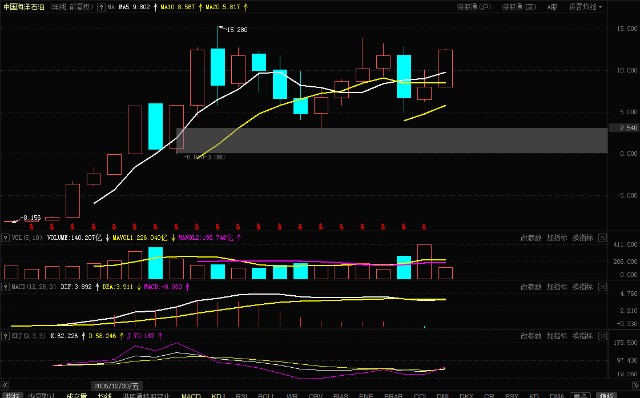Viewport: 640px width, 398px height.
Task: Open the 沪股通(SH) overlay option
Action: [473, 7]
